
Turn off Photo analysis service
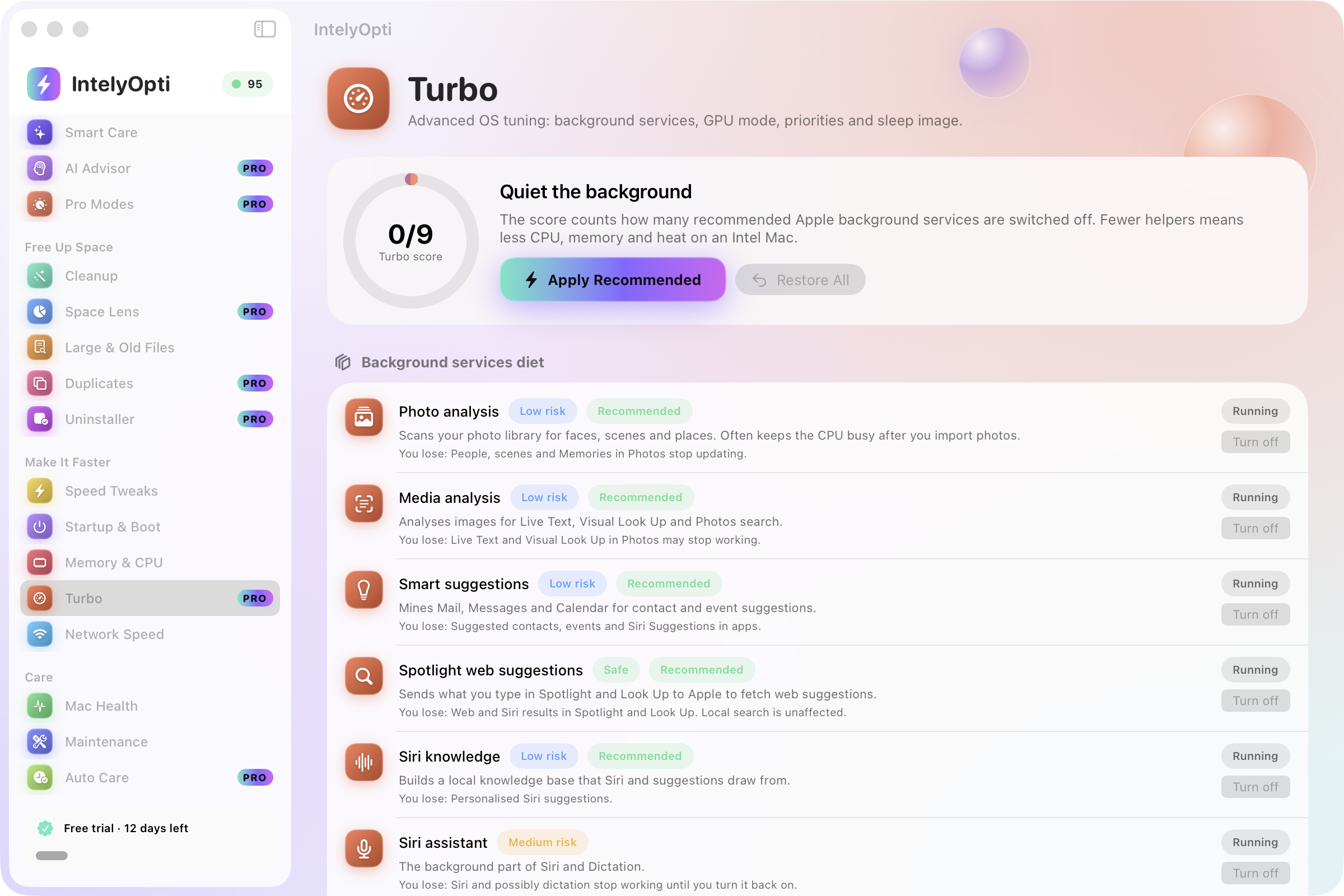(x=1256, y=442)
